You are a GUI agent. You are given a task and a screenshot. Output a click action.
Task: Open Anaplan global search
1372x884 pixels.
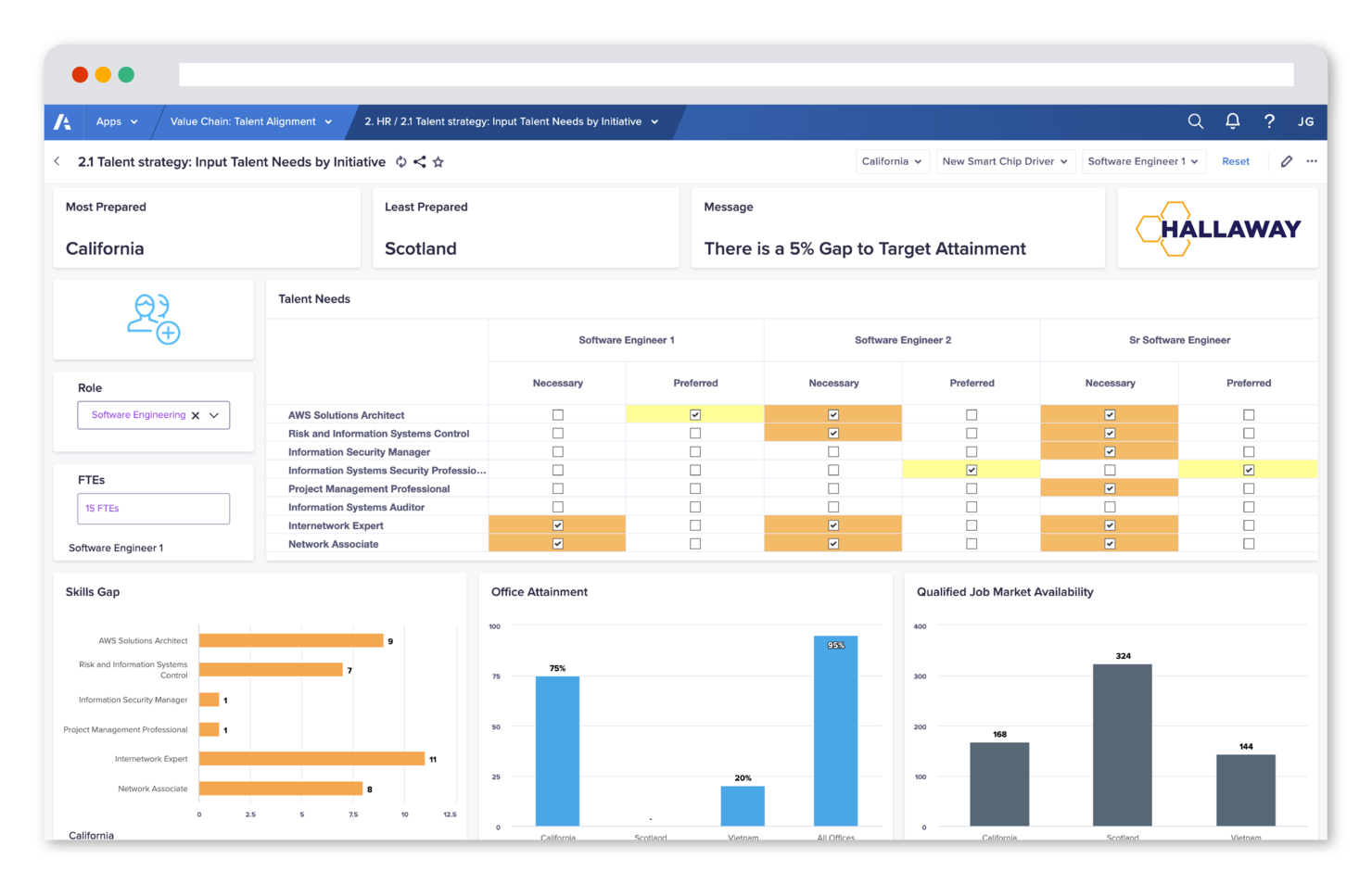point(1195,121)
